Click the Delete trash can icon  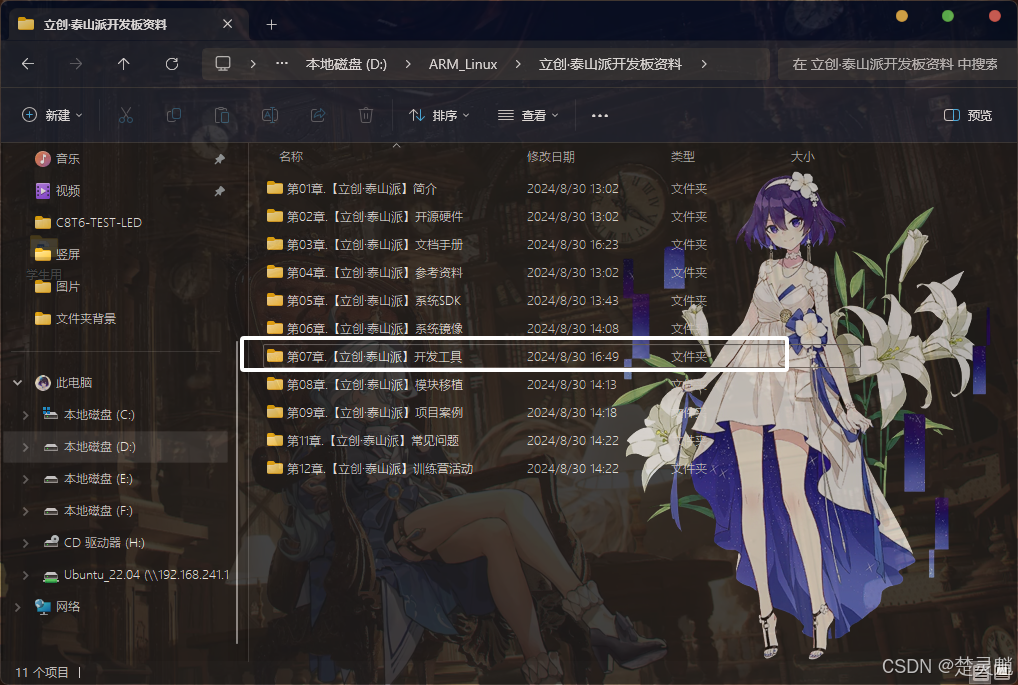(366, 116)
